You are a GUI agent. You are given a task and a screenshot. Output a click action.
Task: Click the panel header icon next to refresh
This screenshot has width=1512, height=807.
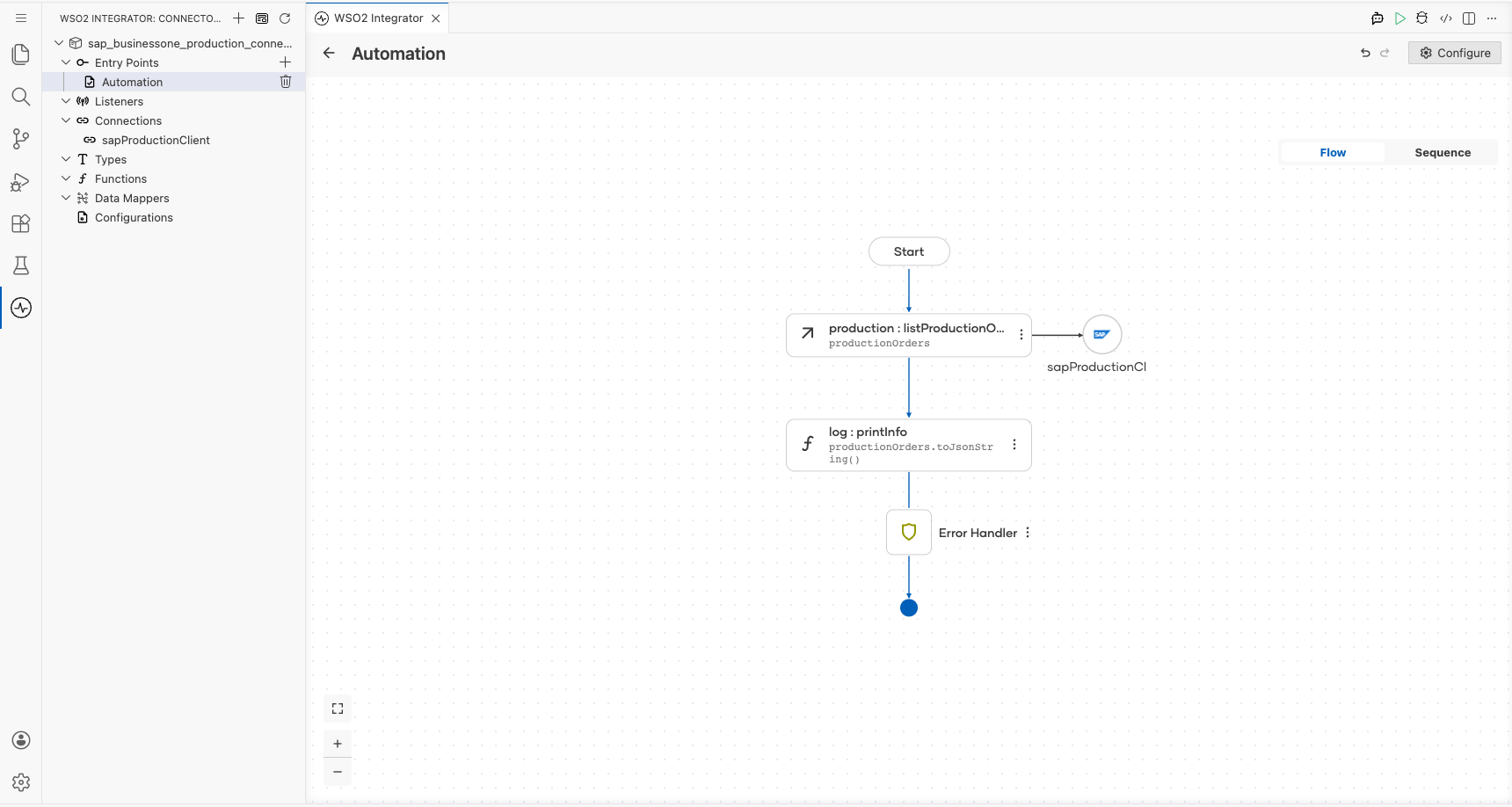(x=262, y=18)
